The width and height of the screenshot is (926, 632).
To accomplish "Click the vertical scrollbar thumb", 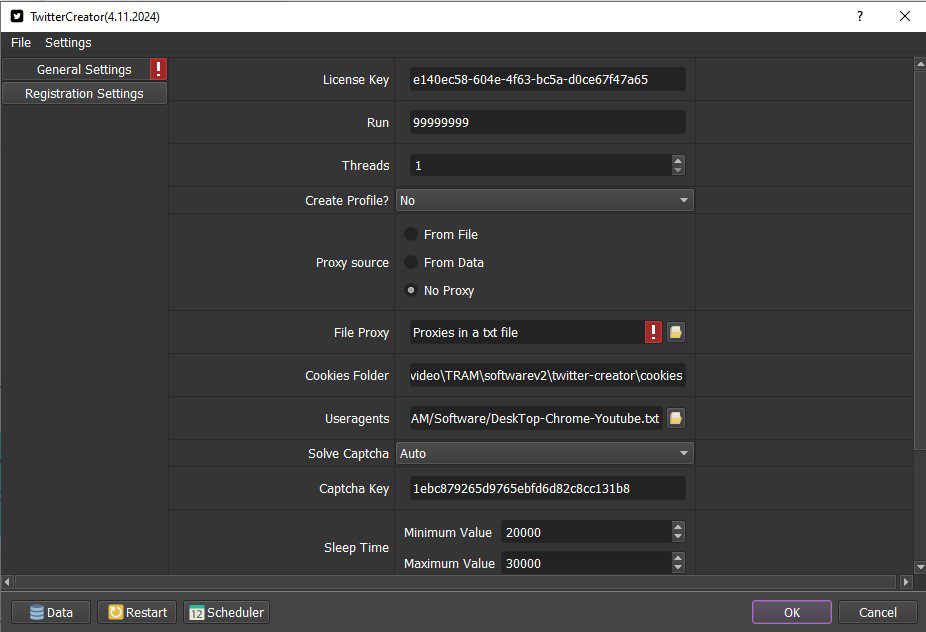I will click(920, 260).
